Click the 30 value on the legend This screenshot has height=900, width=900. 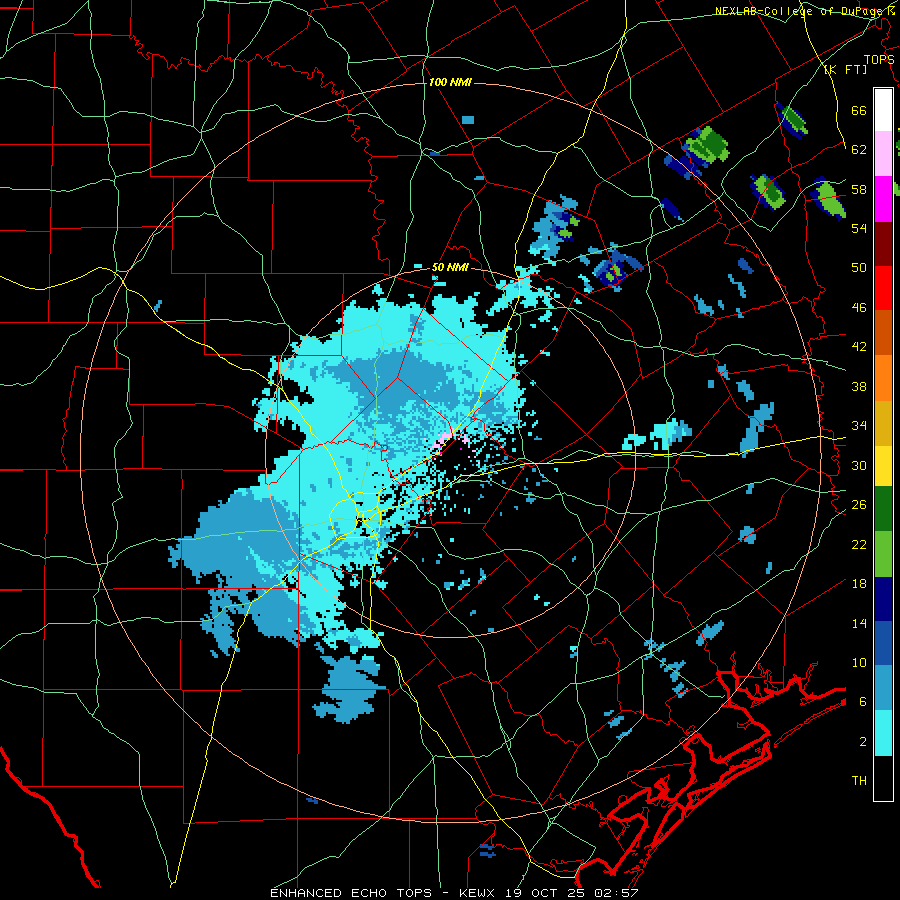(x=859, y=465)
